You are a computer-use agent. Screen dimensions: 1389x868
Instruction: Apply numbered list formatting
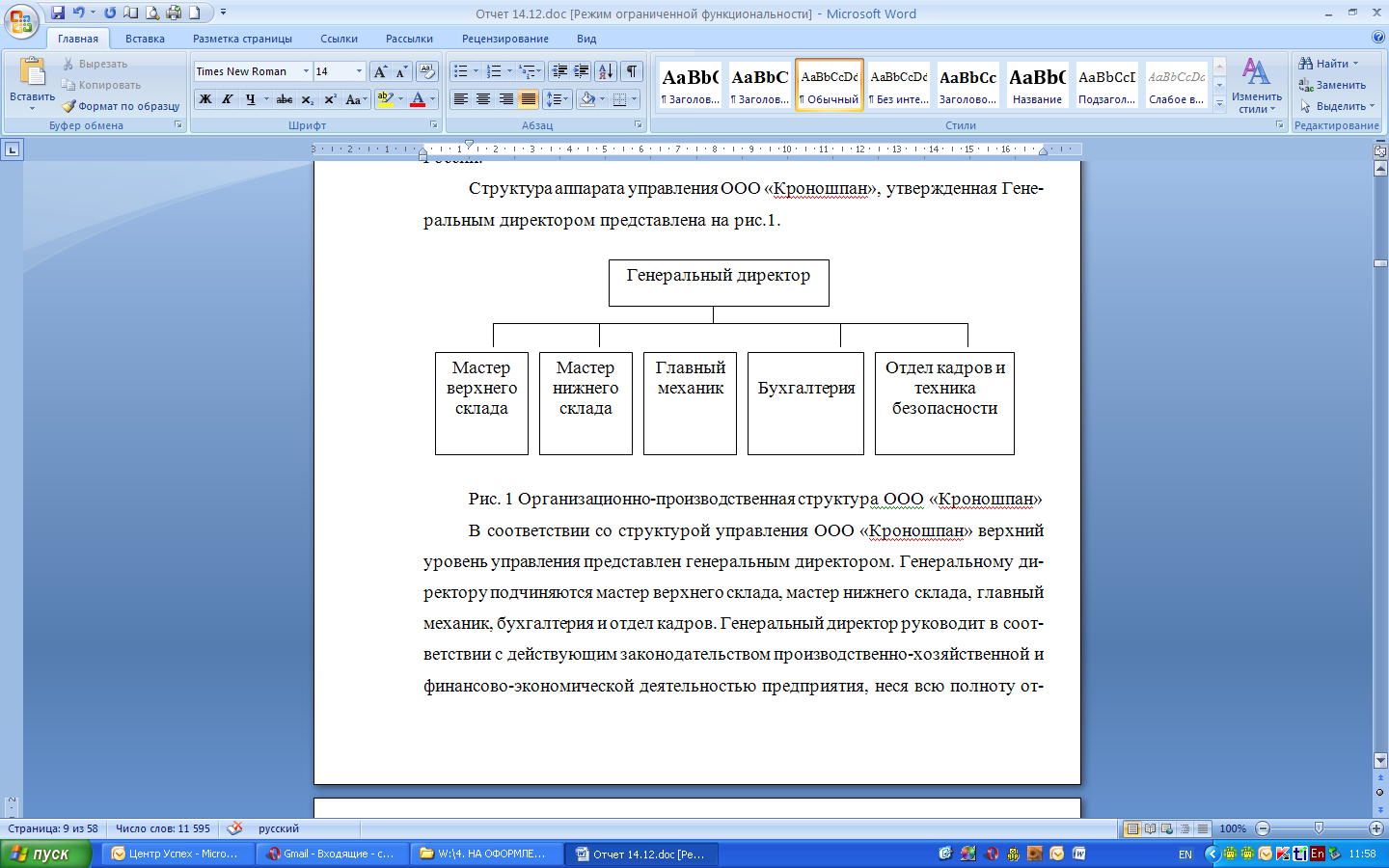pos(494,71)
